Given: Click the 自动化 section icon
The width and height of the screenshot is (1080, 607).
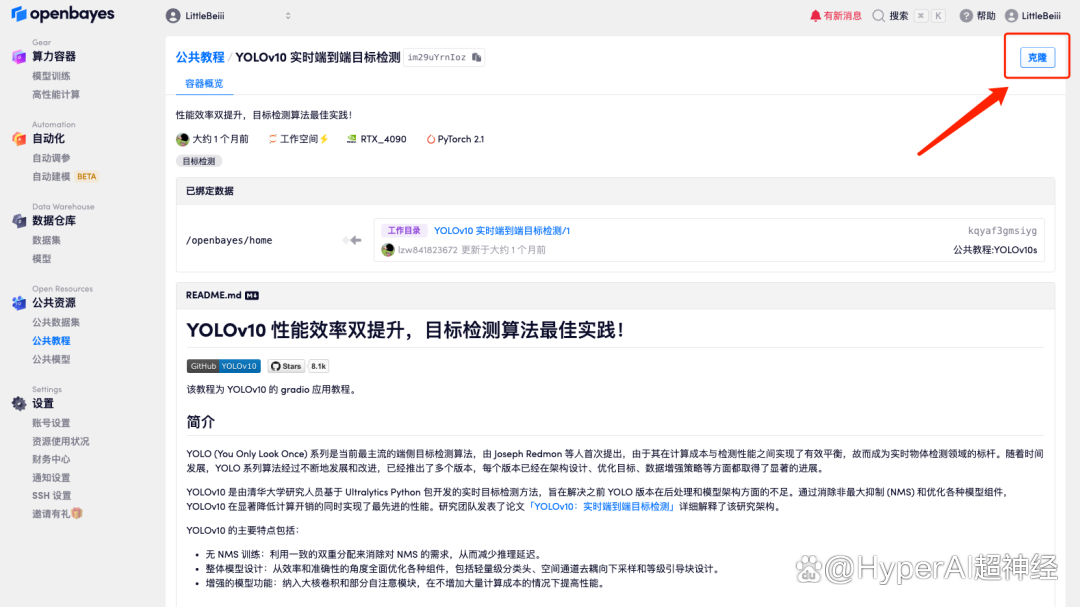Looking at the screenshot, I should click(19, 138).
